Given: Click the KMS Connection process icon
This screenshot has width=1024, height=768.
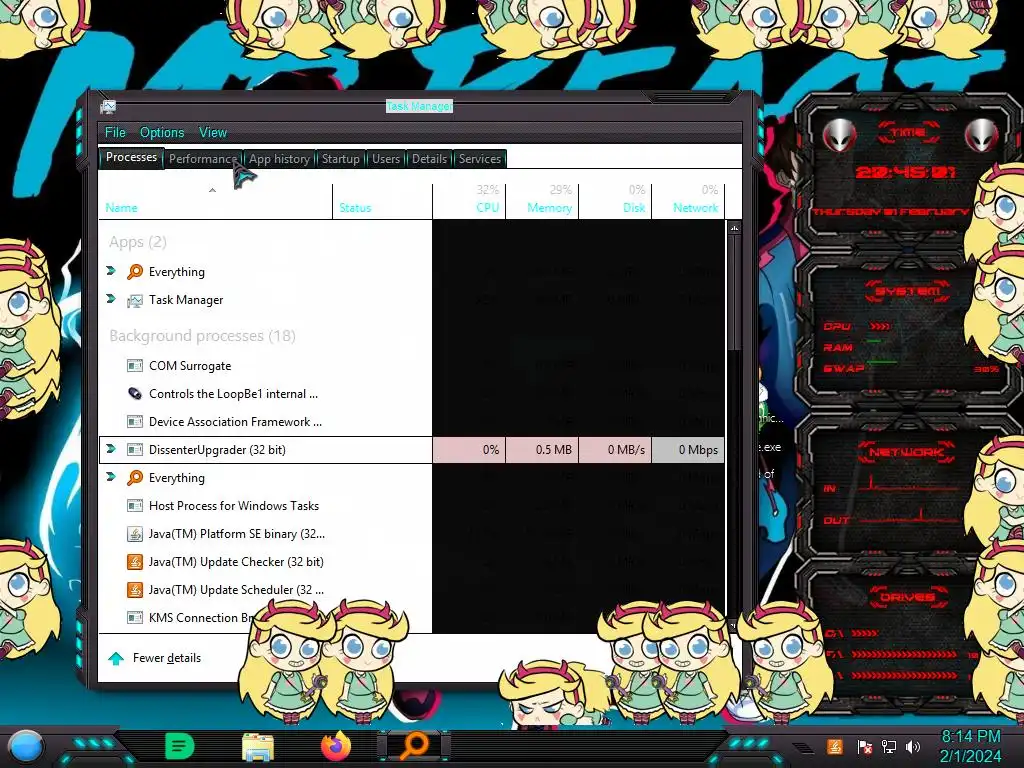Looking at the screenshot, I should pos(135,618).
